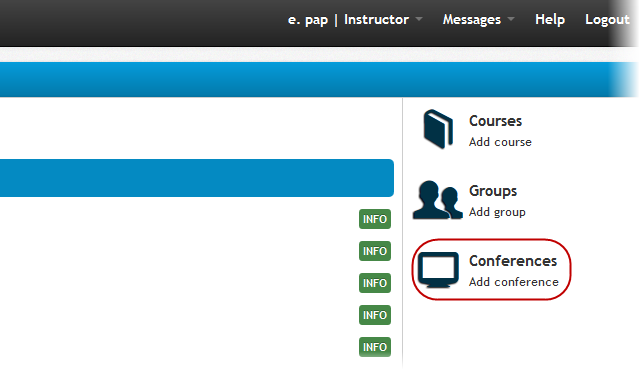Click the third green INFO badge

coord(375,283)
